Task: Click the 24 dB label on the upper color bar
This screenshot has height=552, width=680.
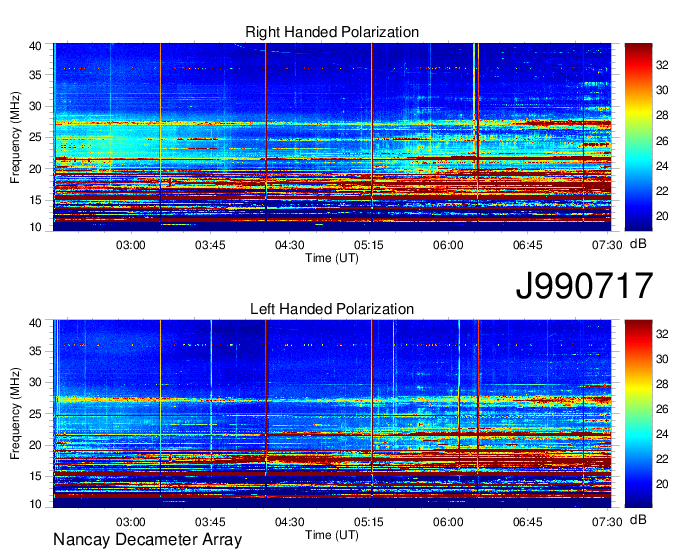Action: (x=662, y=166)
